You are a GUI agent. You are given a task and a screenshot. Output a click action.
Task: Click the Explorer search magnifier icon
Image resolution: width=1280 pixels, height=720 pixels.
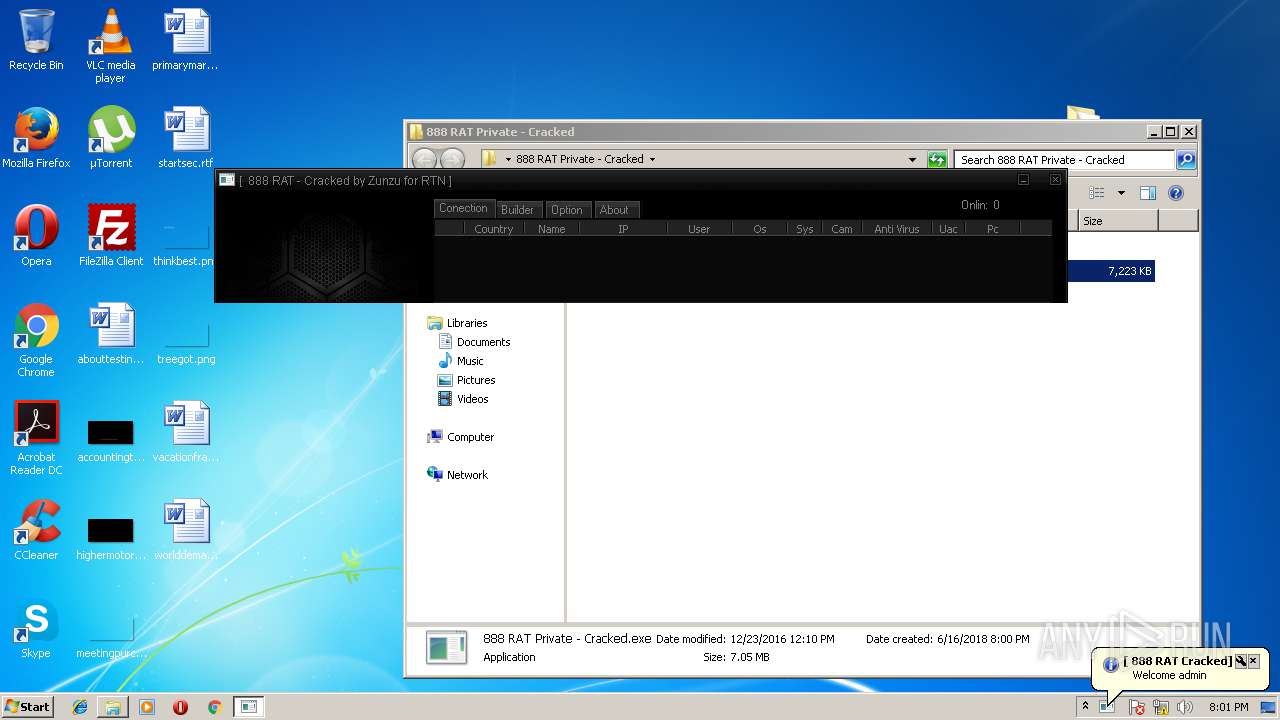click(x=1185, y=160)
